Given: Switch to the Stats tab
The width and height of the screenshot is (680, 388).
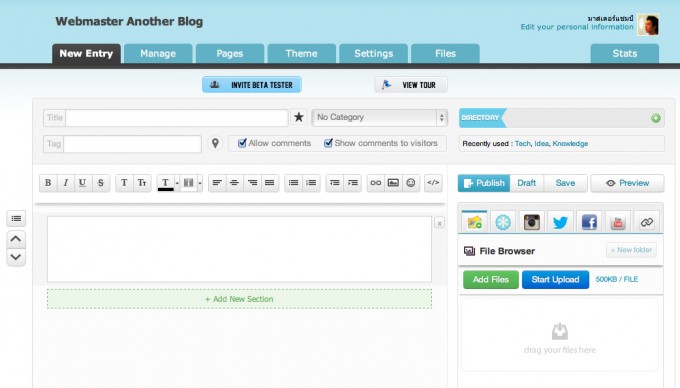Looking at the screenshot, I should coord(624,53).
